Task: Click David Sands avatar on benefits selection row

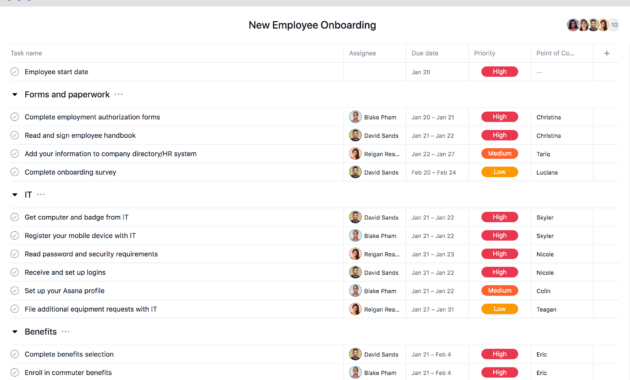Action: [x=355, y=354]
